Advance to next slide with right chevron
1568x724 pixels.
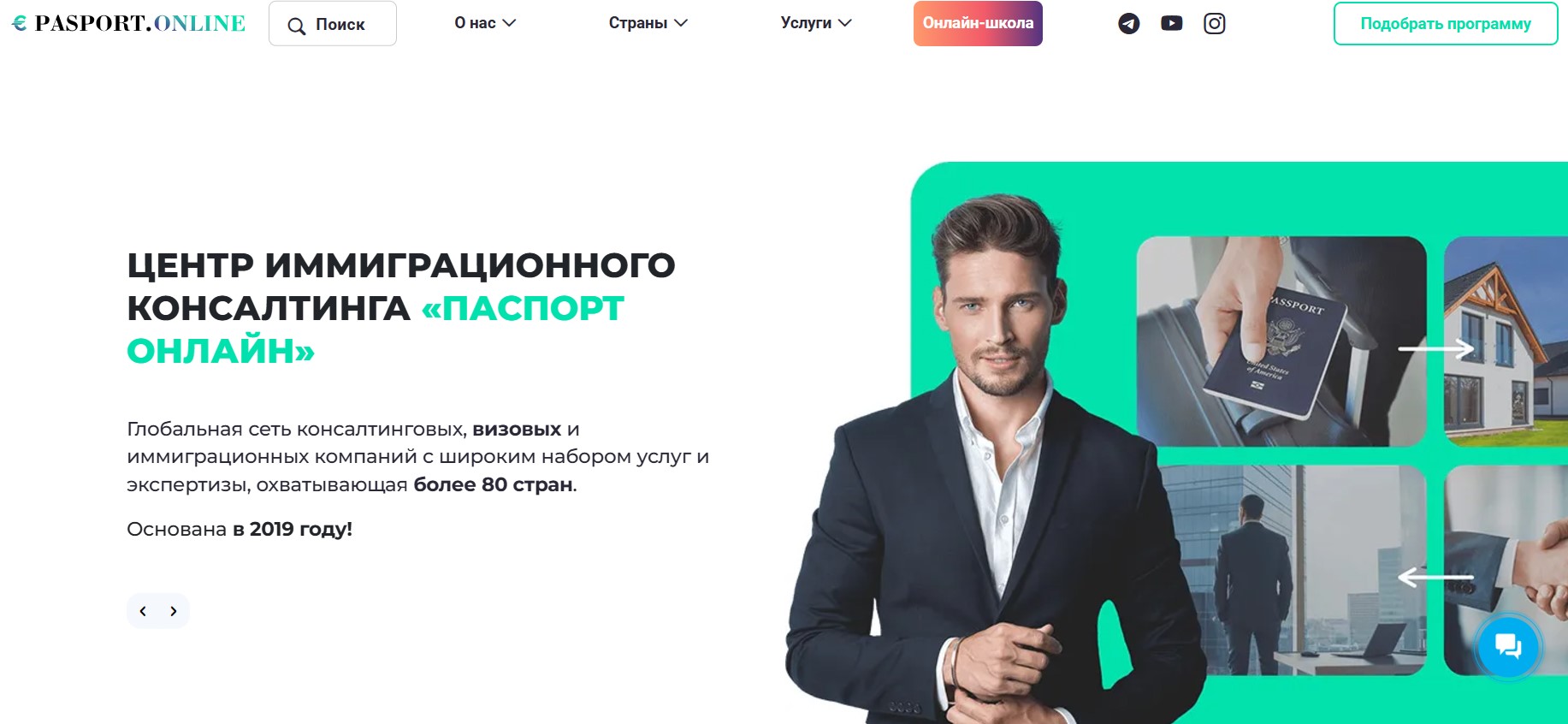(x=174, y=611)
